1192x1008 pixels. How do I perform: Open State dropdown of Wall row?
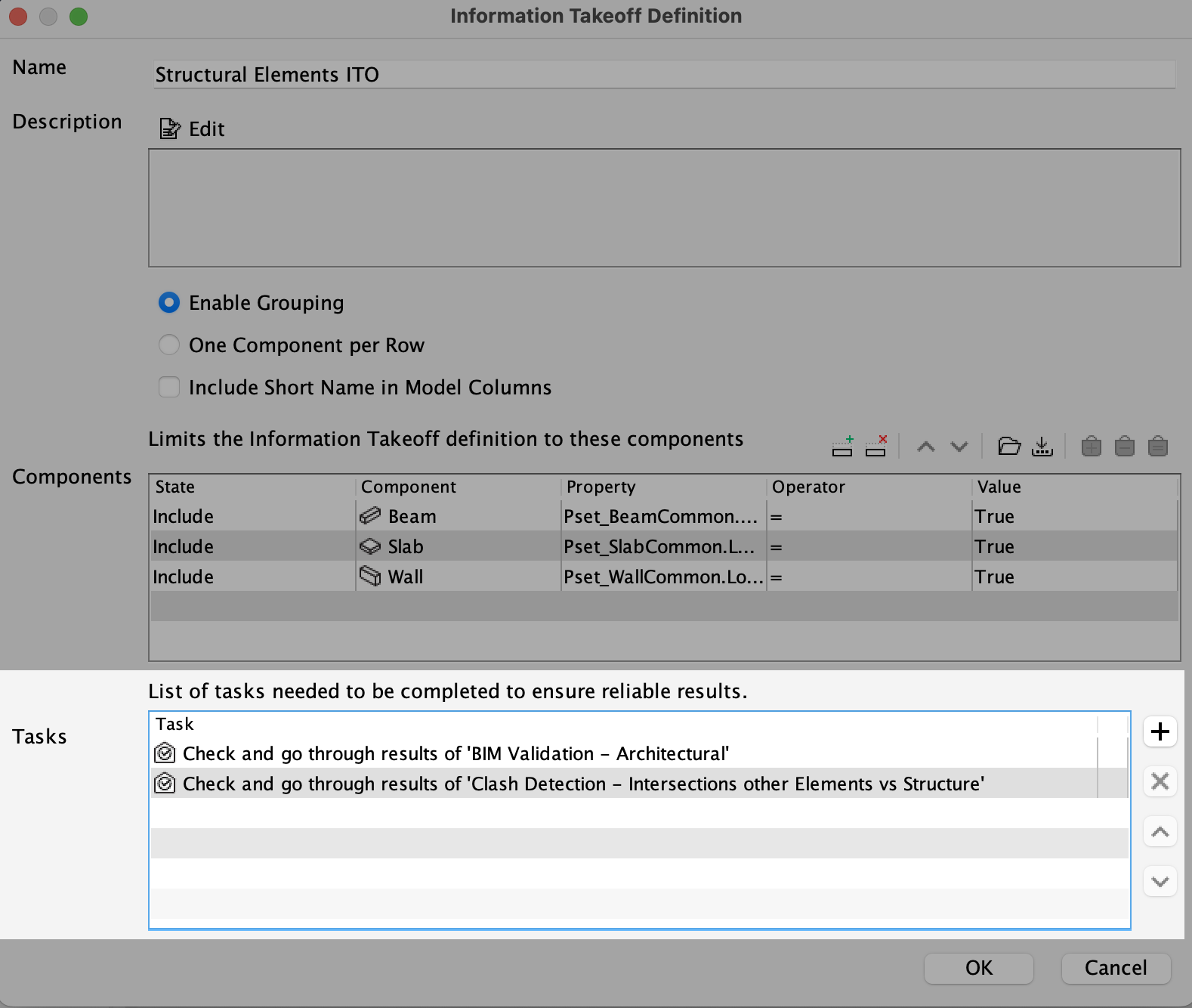pyautogui.click(x=253, y=577)
